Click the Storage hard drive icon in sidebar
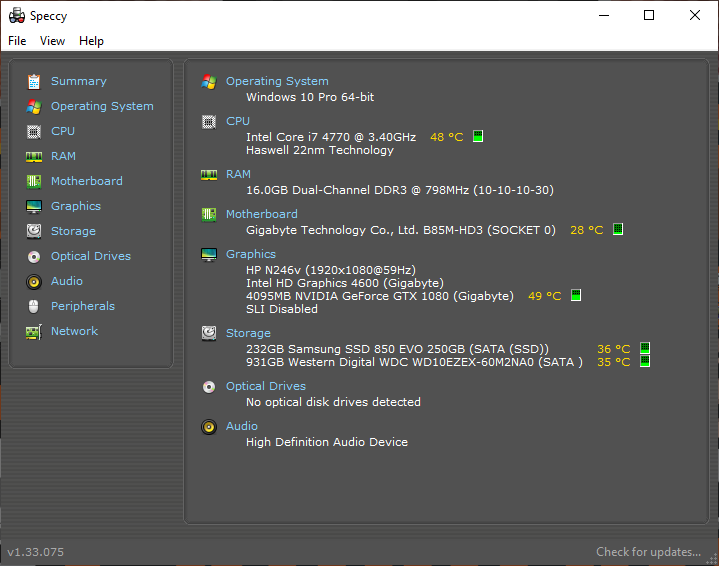The width and height of the screenshot is (719, 566). (x=34, y=232)
